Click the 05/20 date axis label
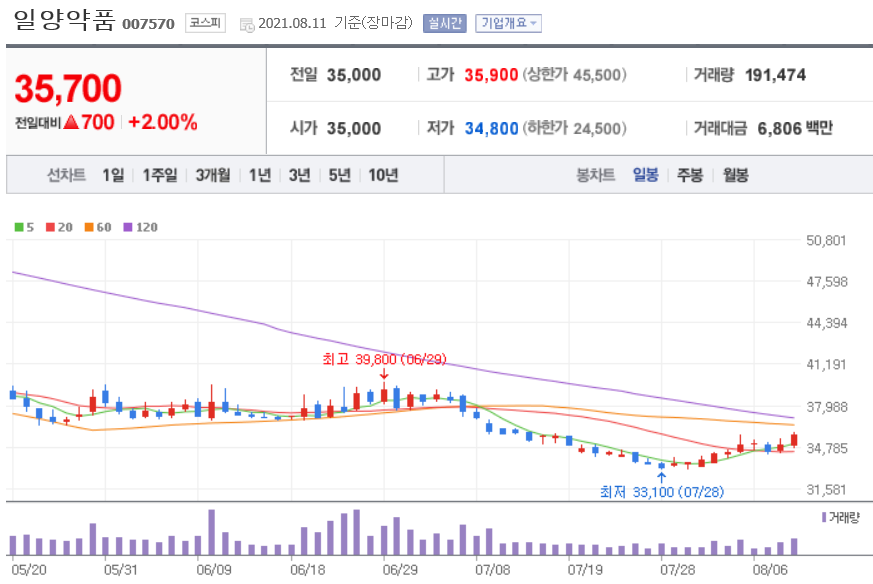 point(29,570)
